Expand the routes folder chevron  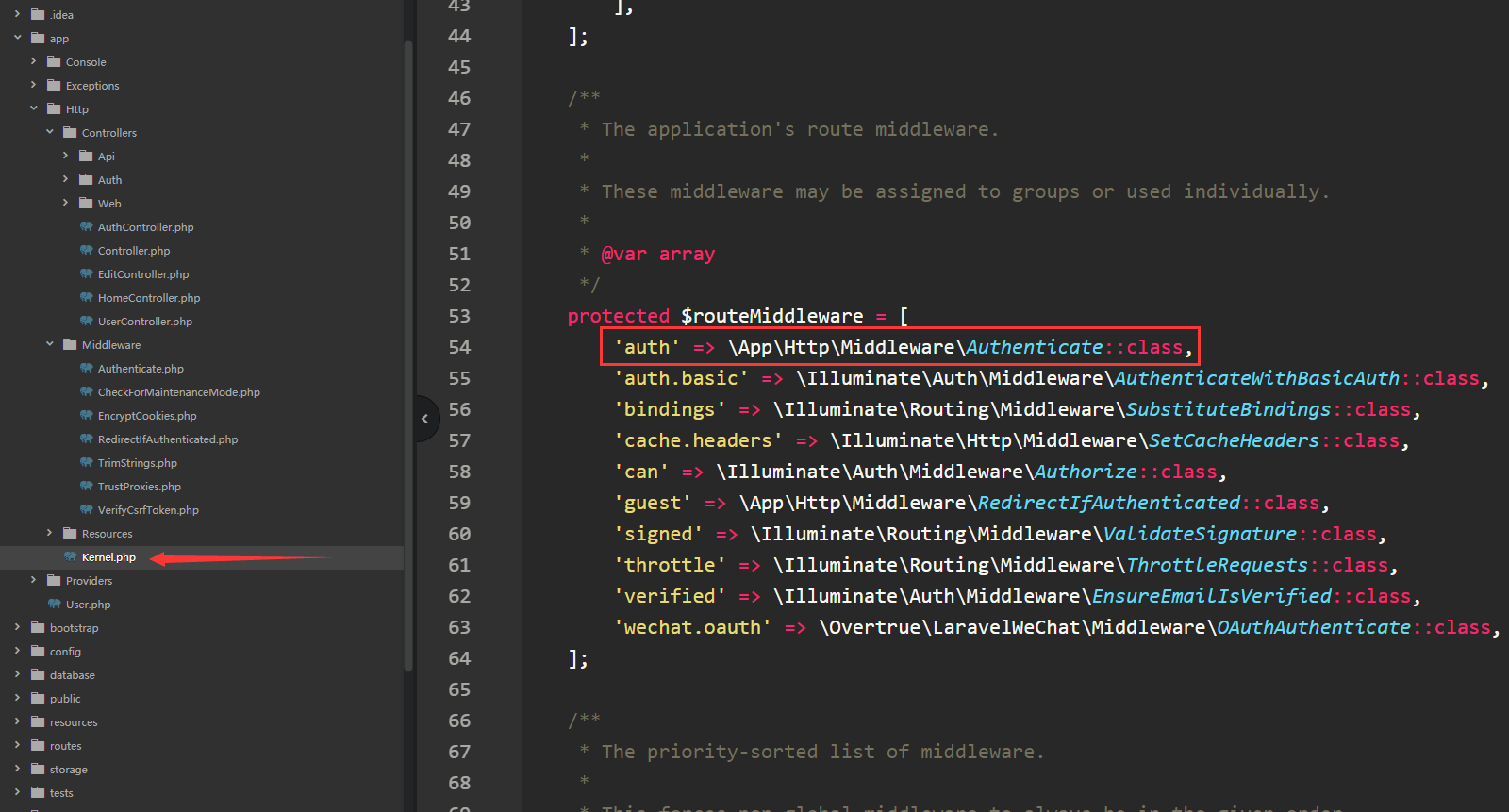pyautogui.click(x=17, y=745)
